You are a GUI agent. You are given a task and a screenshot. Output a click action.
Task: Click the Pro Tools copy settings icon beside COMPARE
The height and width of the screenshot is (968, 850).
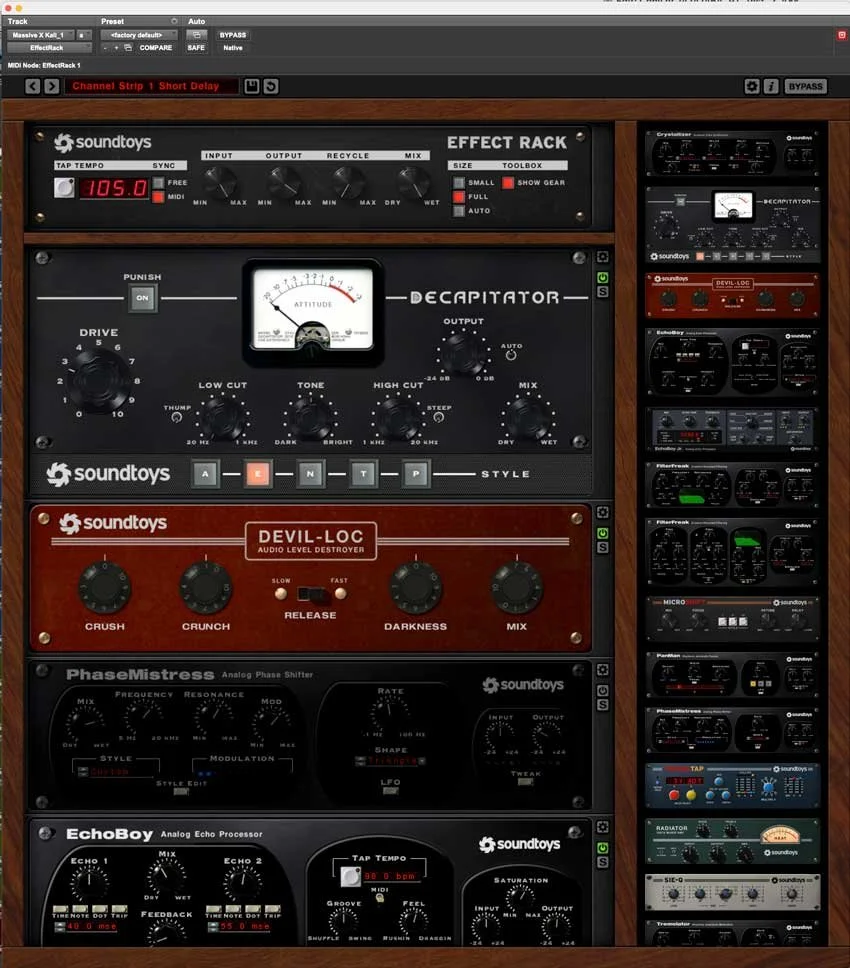(x=128, y=48)
